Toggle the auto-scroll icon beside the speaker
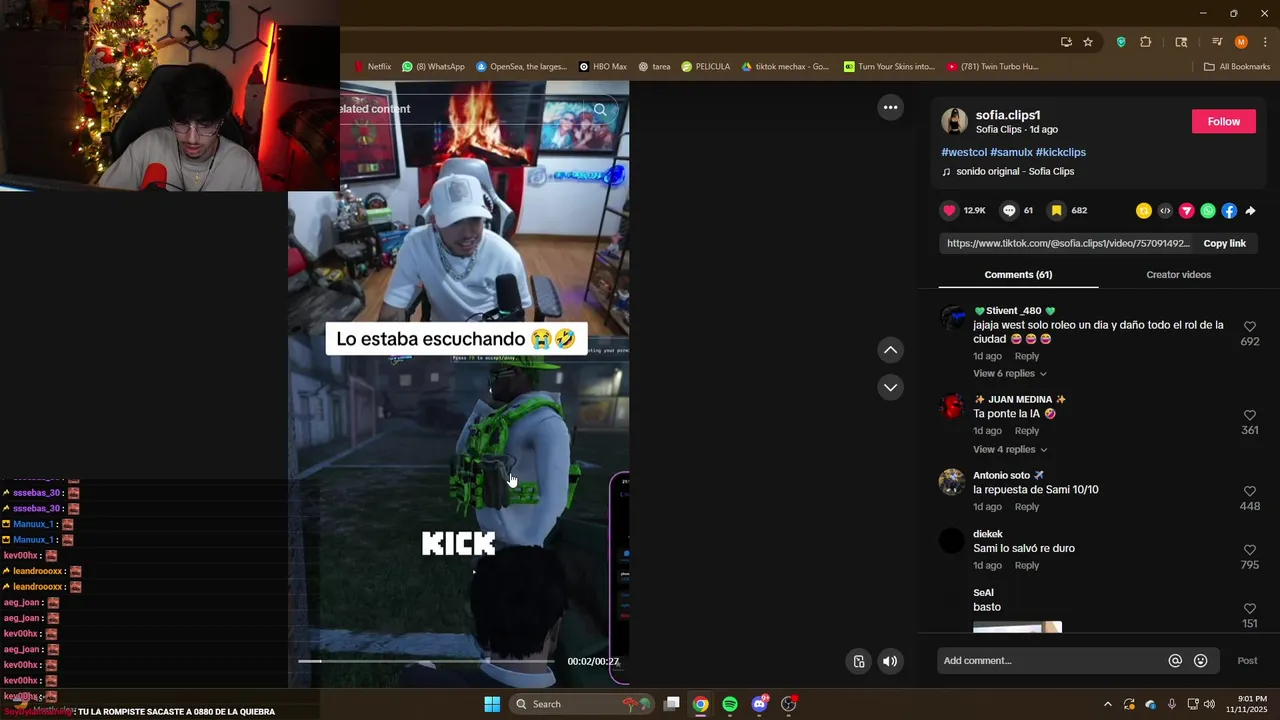 click(858, 661)
